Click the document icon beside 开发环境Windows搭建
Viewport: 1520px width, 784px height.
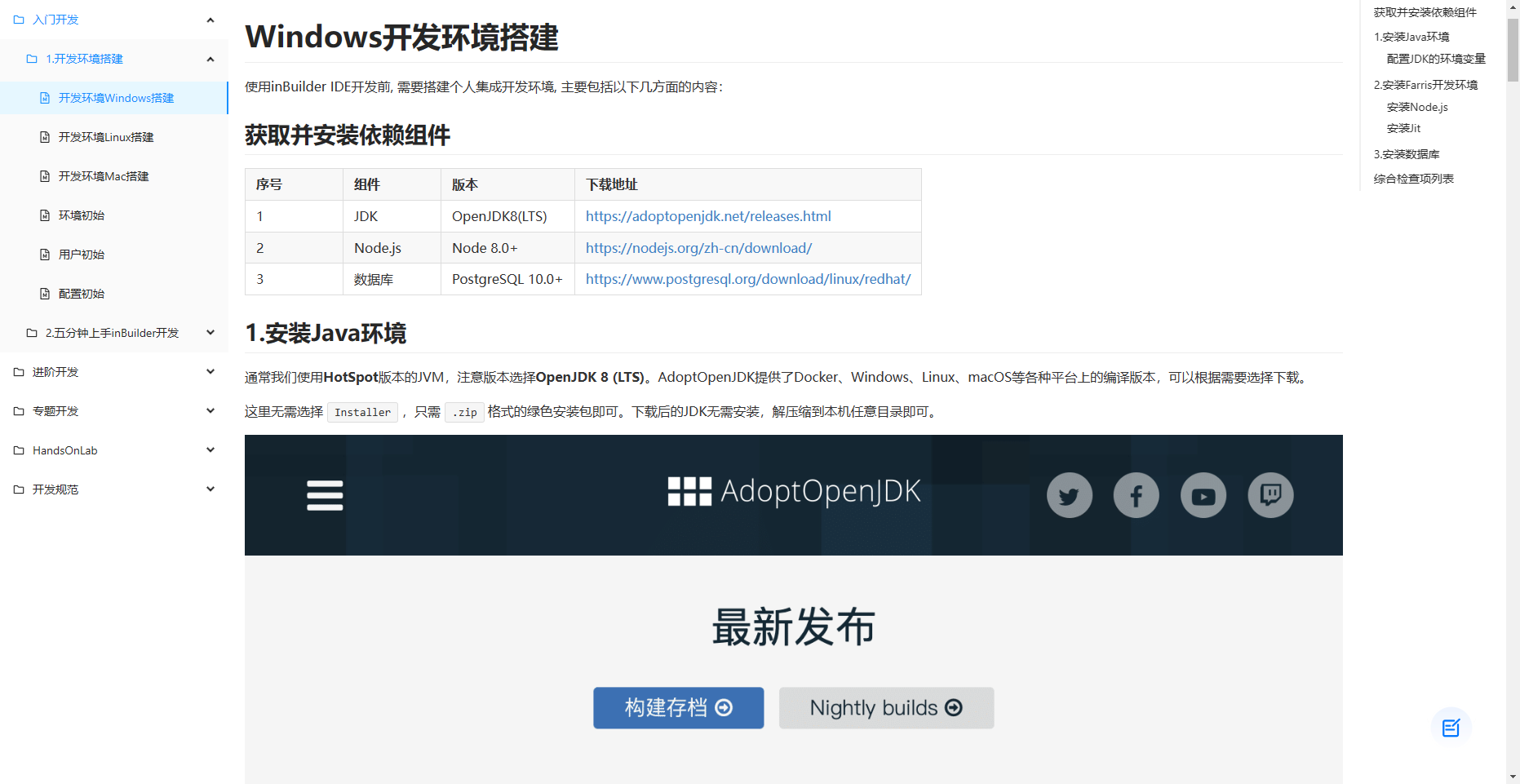click(45, 98)
